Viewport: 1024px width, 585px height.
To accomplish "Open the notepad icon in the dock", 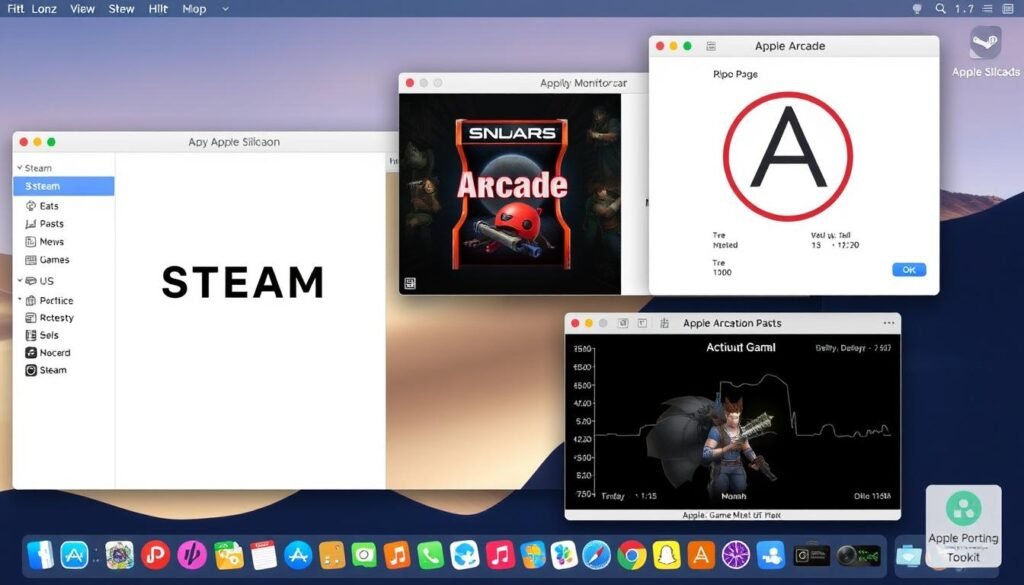I will 263,556.
